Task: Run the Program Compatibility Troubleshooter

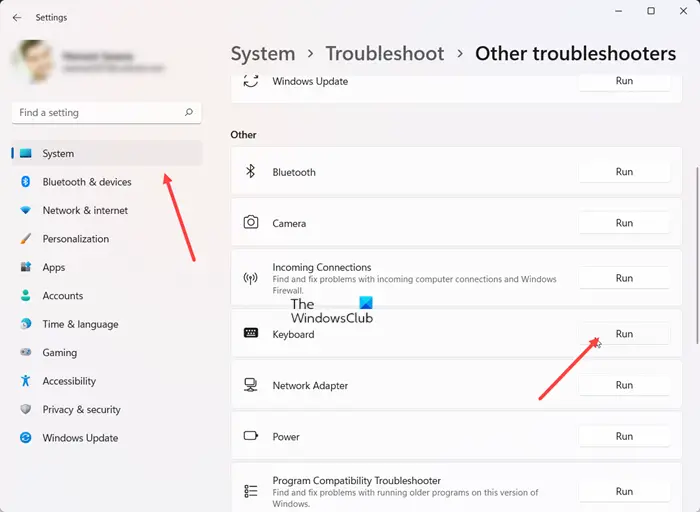Action: (624, 491)
